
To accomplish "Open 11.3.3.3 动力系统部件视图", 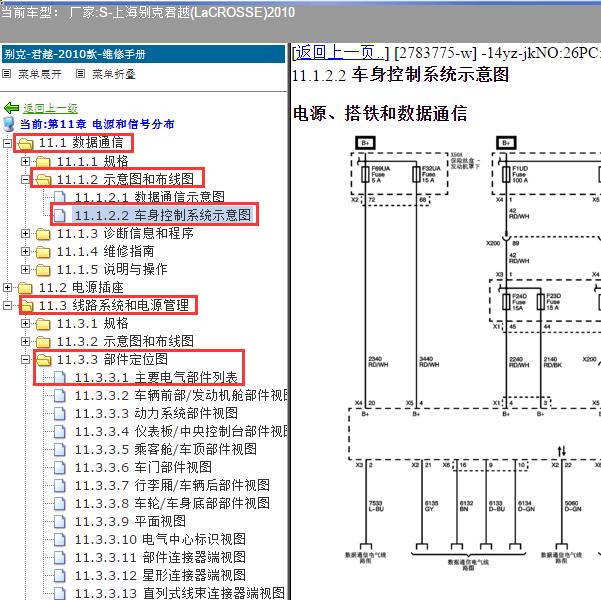I will [x=156, y=414].
